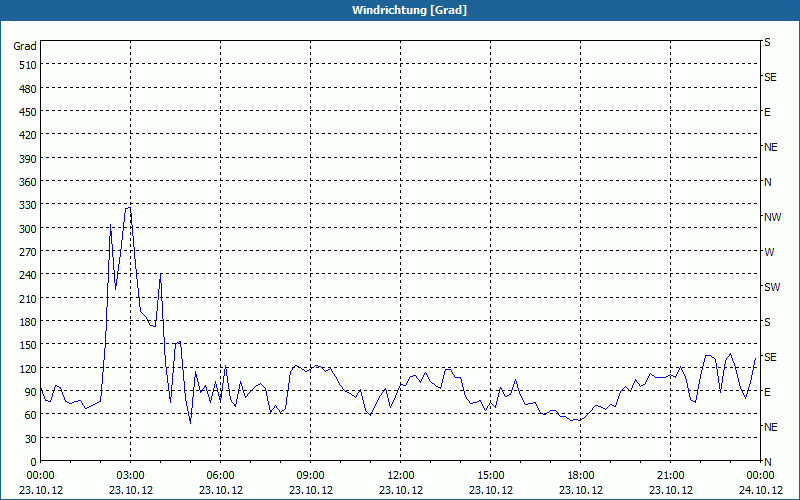800x500 pixels.
Task: Select the 210 y-axis value
Action: (28, 298)
